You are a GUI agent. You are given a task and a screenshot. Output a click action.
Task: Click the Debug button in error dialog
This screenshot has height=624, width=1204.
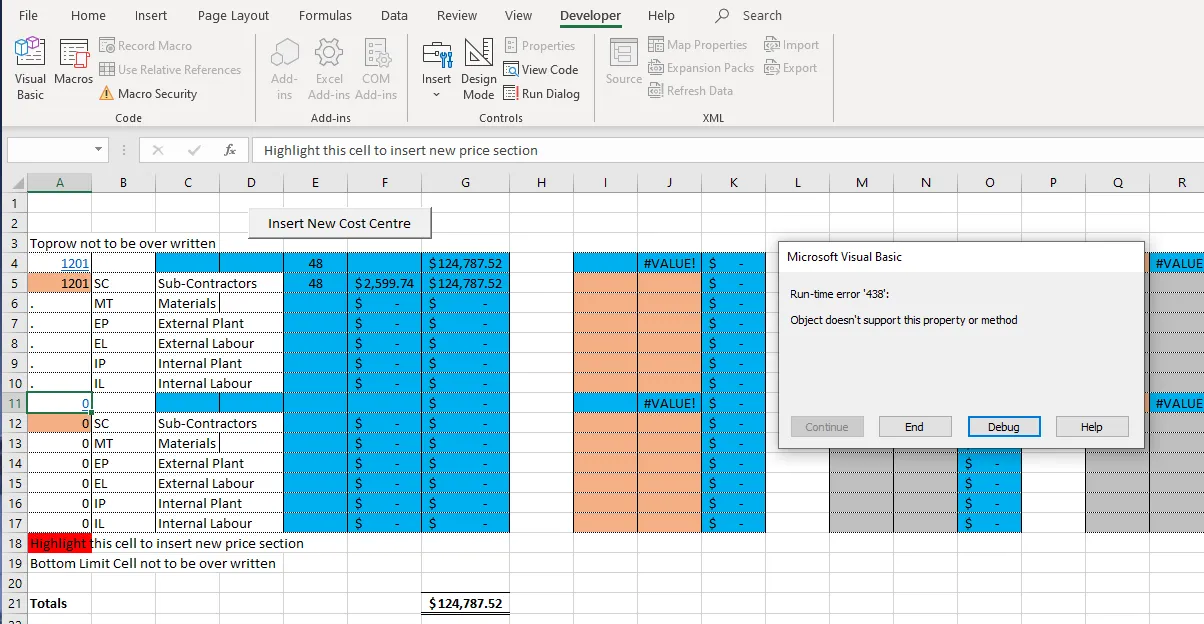(1004, 427)
